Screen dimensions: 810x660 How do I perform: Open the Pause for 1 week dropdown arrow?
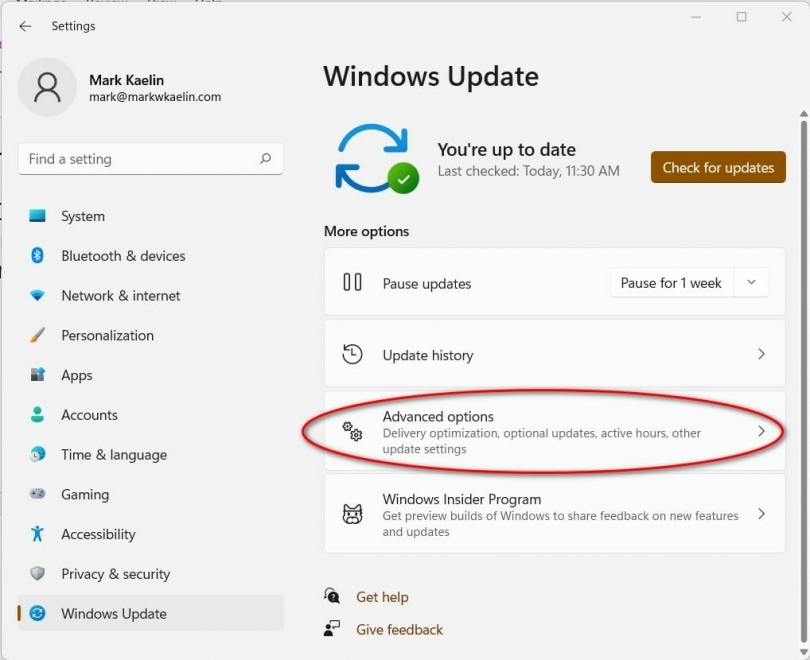pyautogui.click(x=751, y=283)
